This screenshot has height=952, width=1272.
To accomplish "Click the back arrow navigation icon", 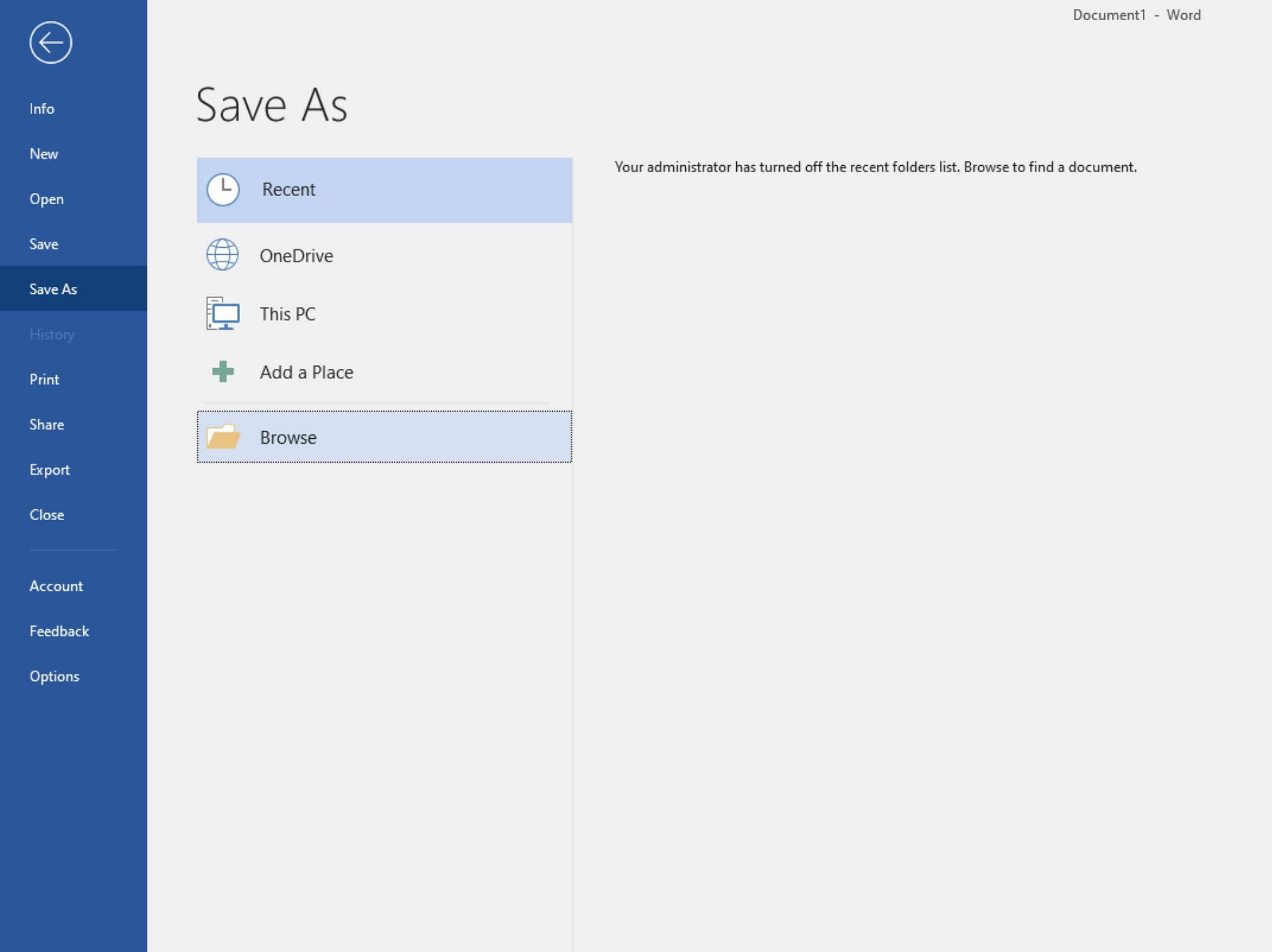I will pos(51,42).
